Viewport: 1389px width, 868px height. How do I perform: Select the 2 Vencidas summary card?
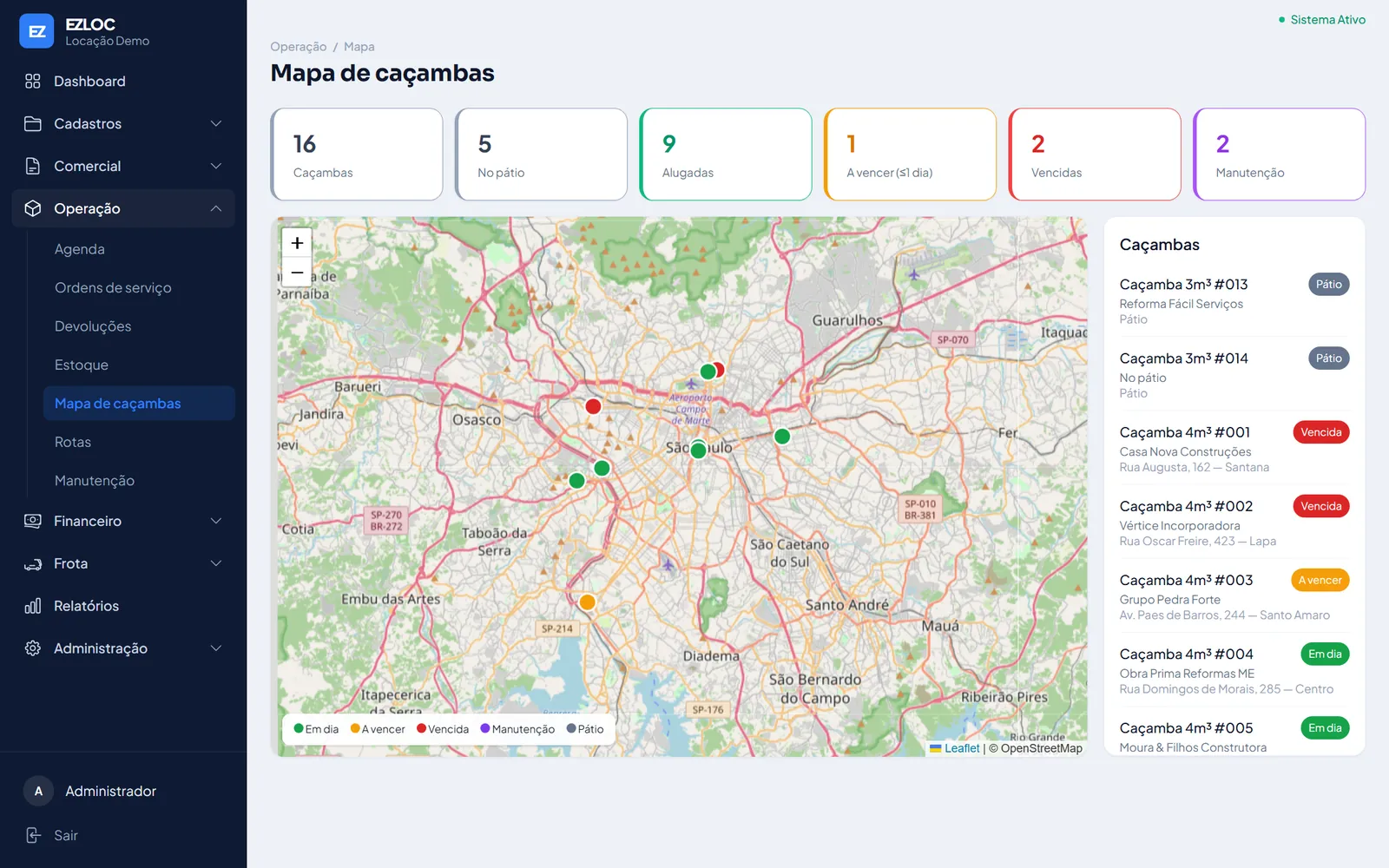click(1095, 155)
